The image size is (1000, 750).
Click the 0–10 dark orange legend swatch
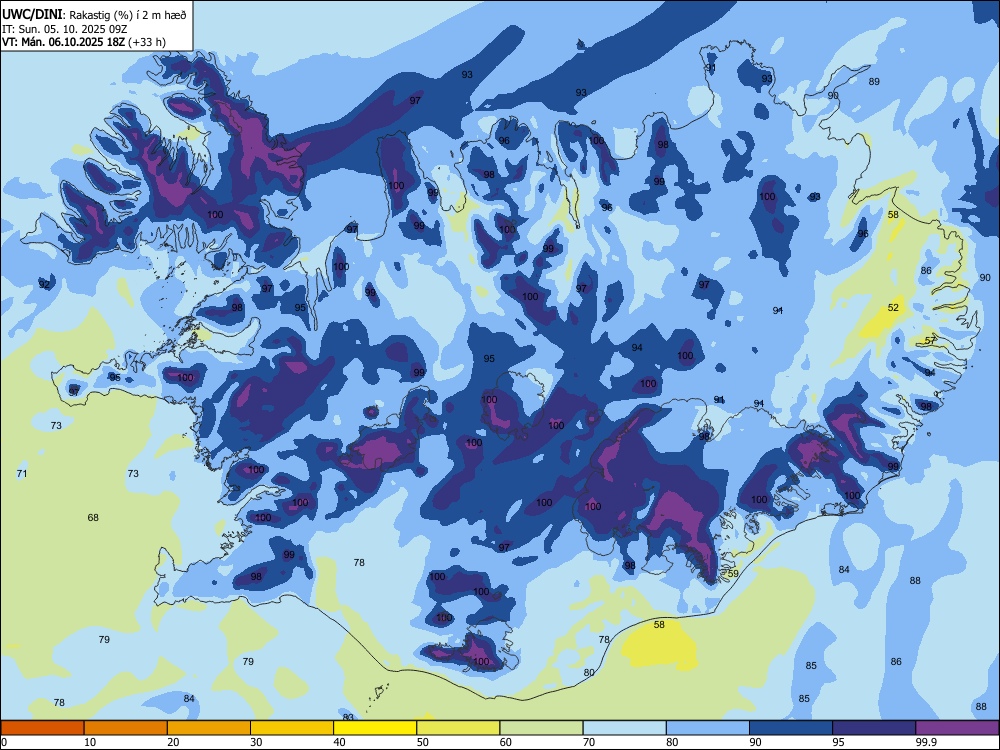(x=42, y=728)
